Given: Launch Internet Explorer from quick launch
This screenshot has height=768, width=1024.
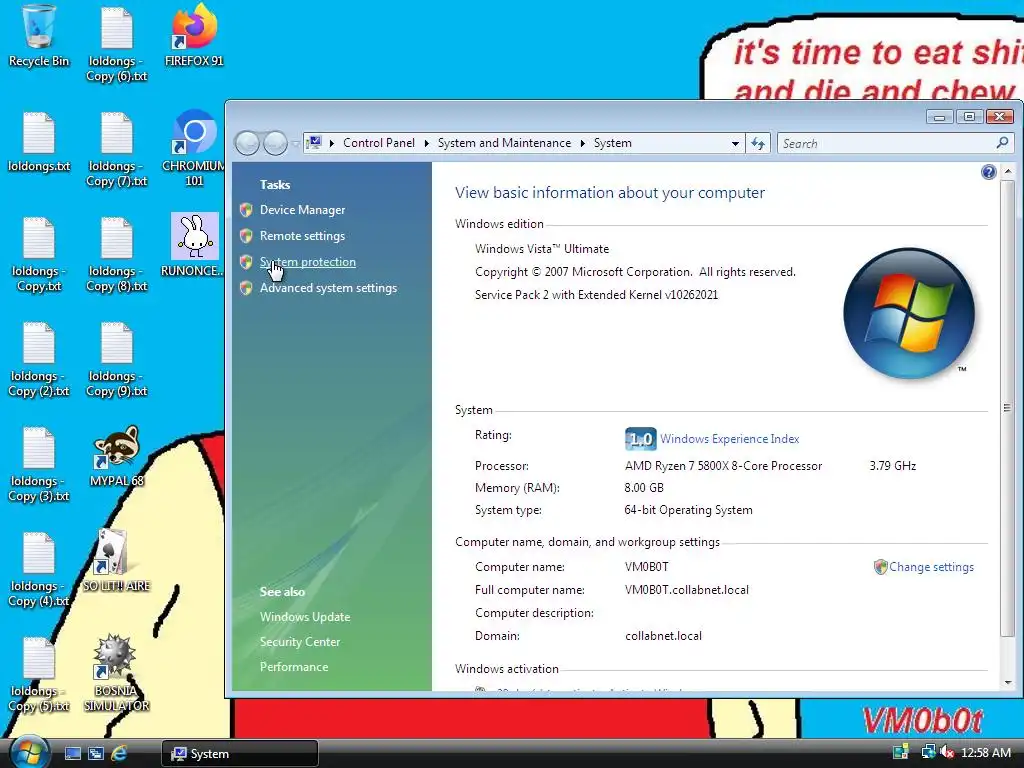Looking at the screenshot, I should 119,753.
